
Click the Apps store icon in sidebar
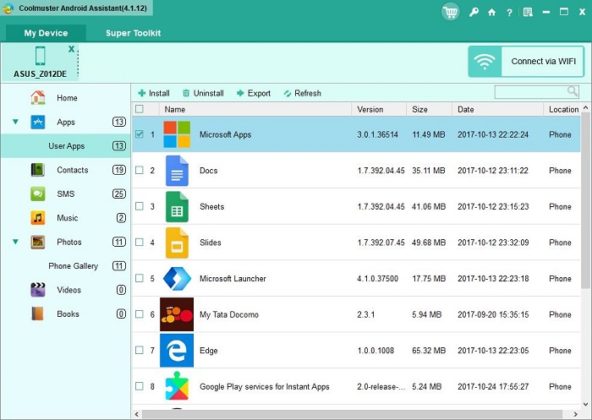[x=37, y=122]
